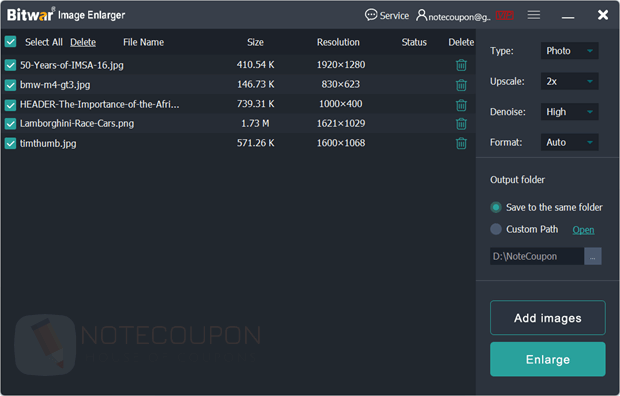Click the browse folder ellipsis button
Viewport: 620px width, 396px height.
pyautogui.click(x=593, y=256)
